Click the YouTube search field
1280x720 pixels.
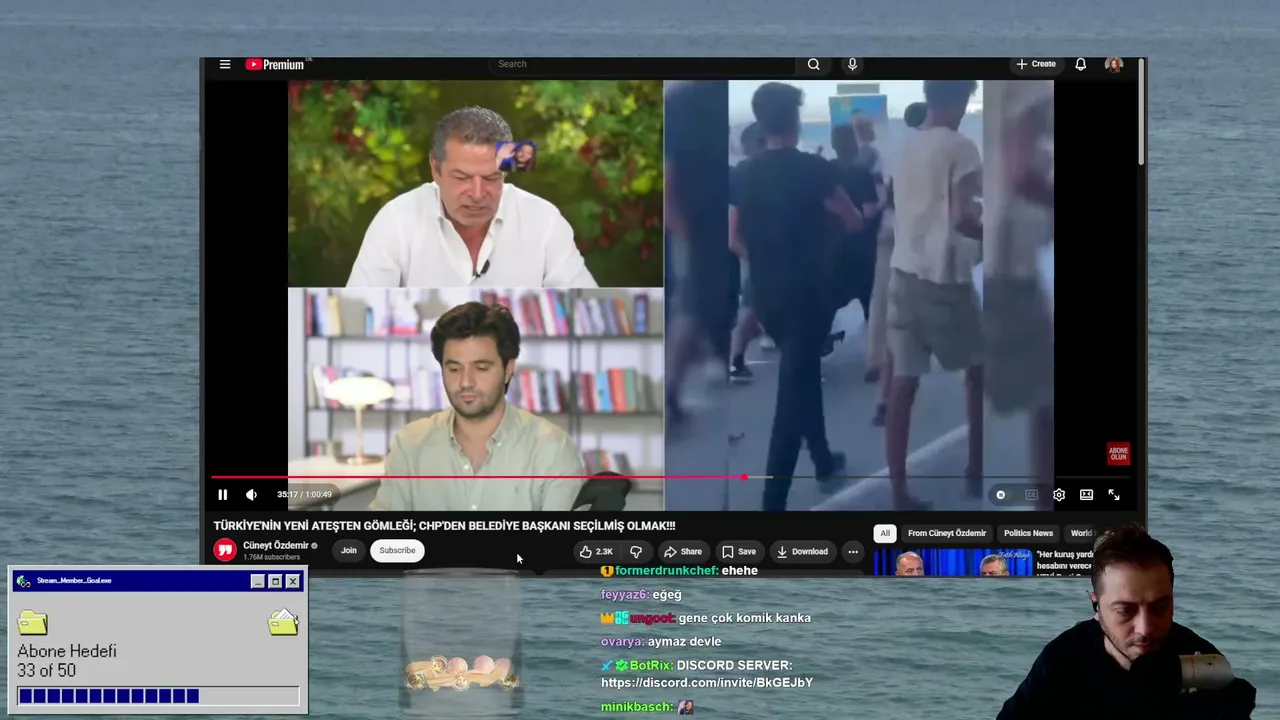[642, 64]
